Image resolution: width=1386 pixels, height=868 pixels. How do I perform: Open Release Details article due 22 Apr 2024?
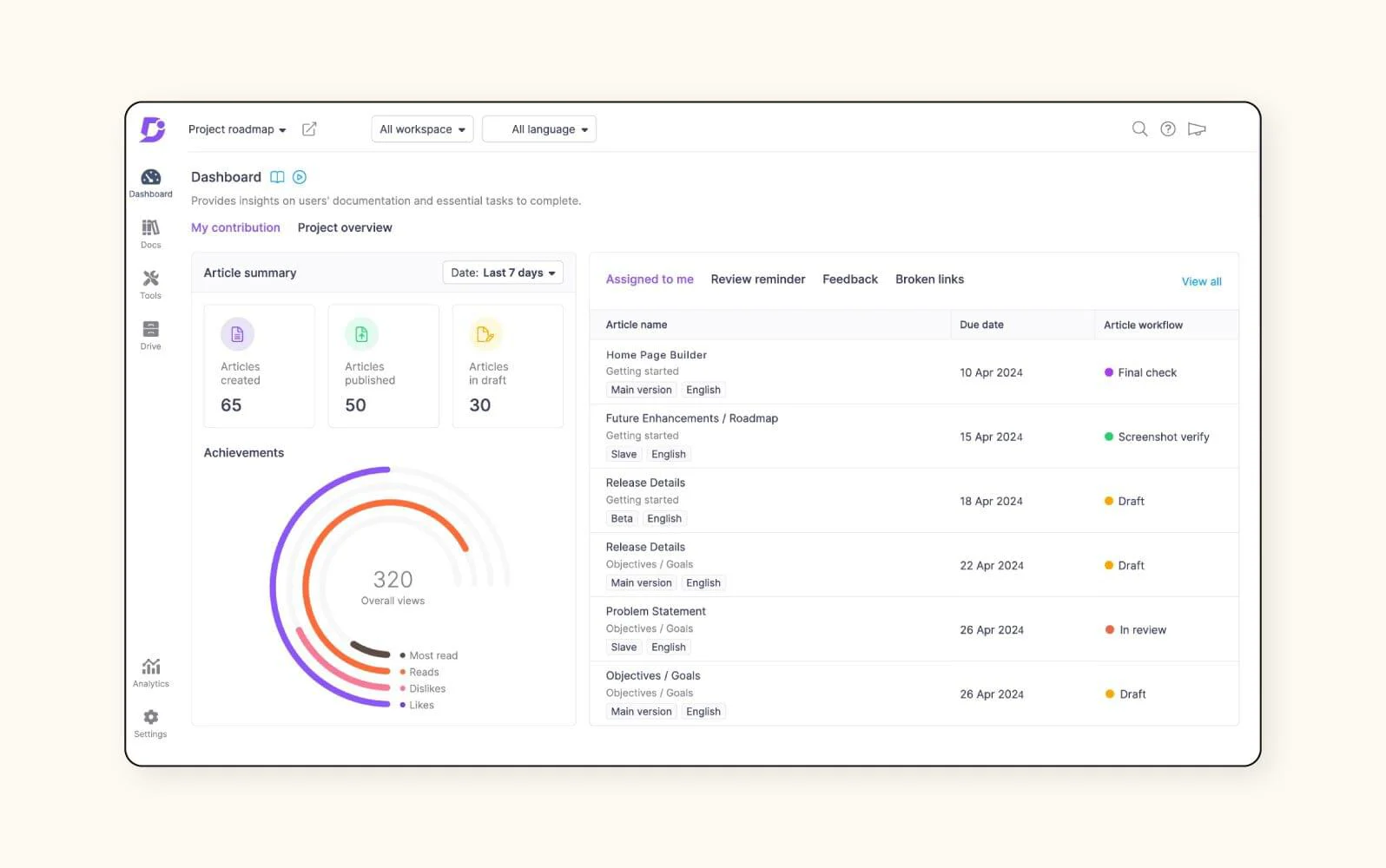pyautogui.click(x=645, y=547)
